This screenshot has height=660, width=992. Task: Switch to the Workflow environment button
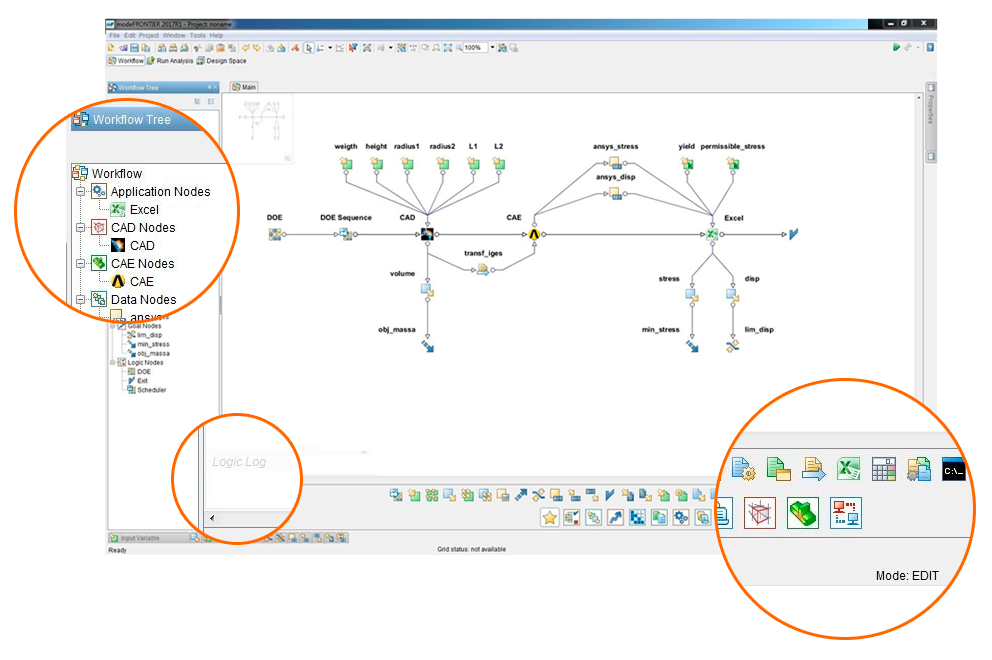click(126, 61)
